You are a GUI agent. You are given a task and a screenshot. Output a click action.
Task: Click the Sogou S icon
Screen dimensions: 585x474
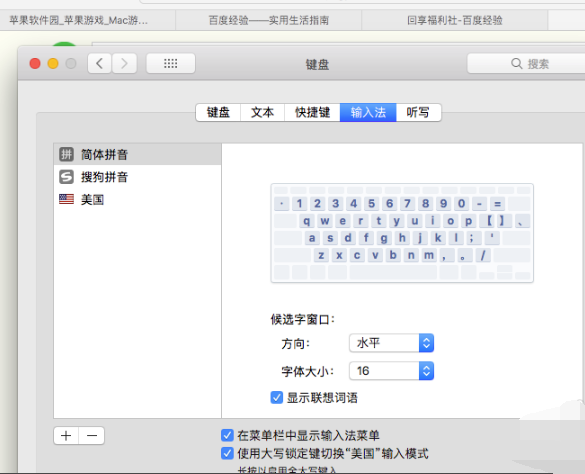[x=66, y=177]
